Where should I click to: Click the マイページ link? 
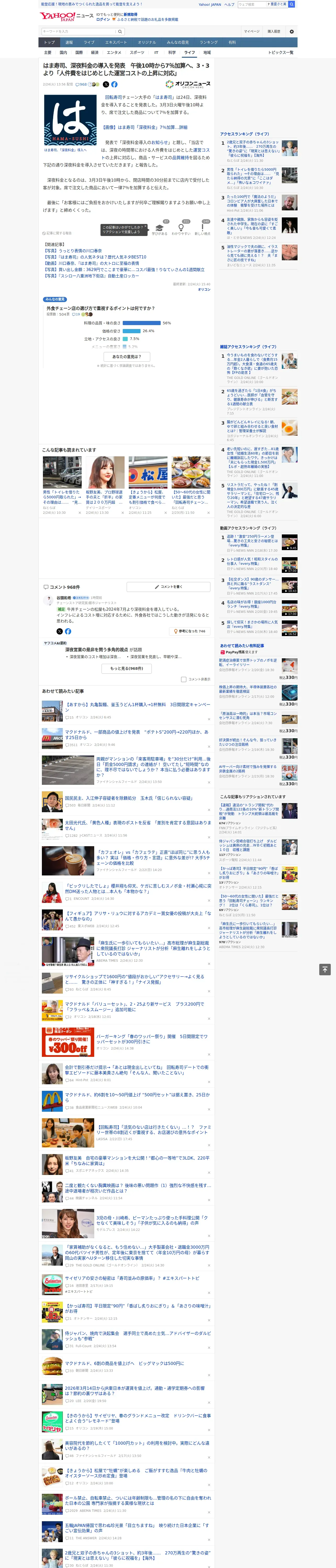251,32
